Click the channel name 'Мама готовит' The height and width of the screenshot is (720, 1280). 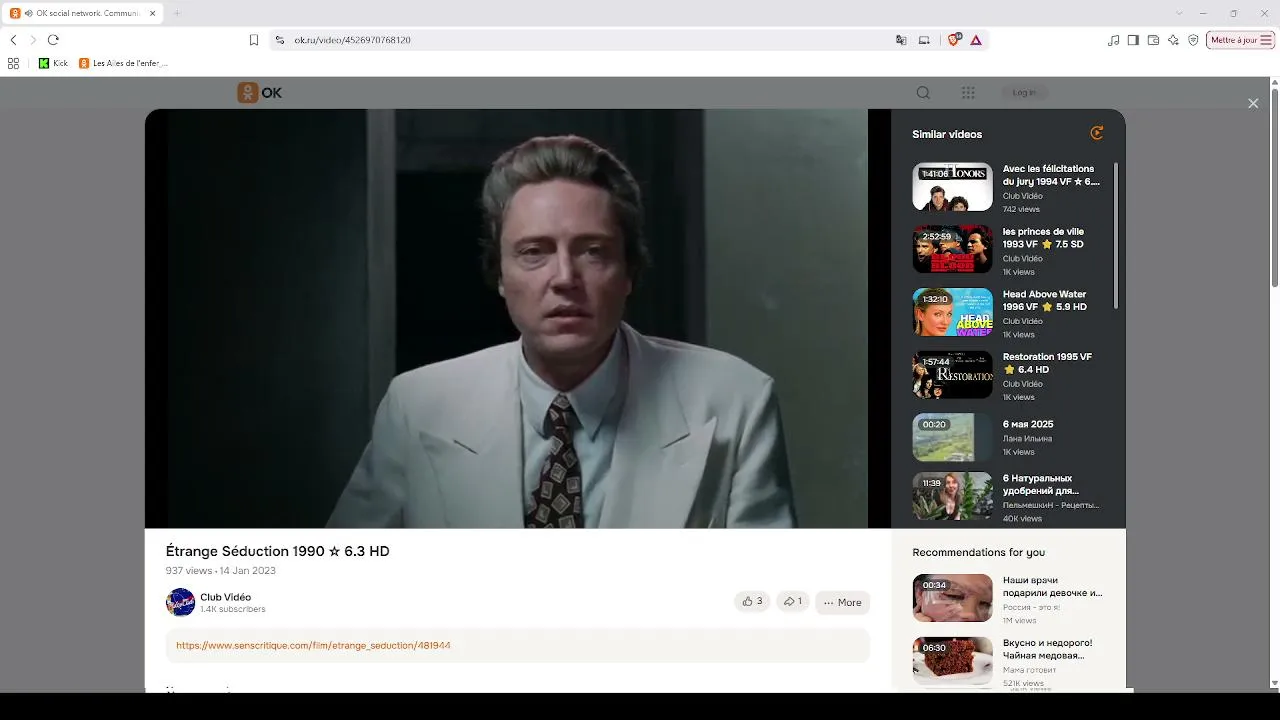point(1029,670)
